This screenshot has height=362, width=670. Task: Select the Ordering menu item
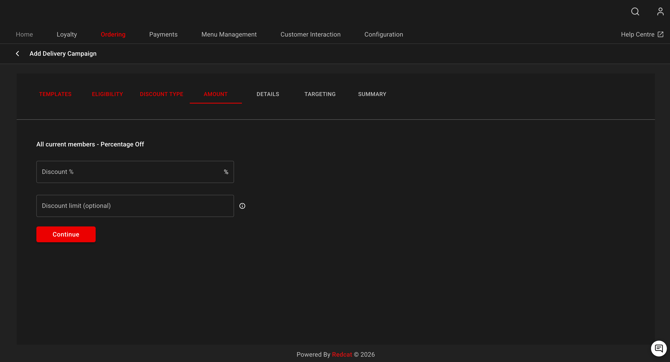click(113, 35)
